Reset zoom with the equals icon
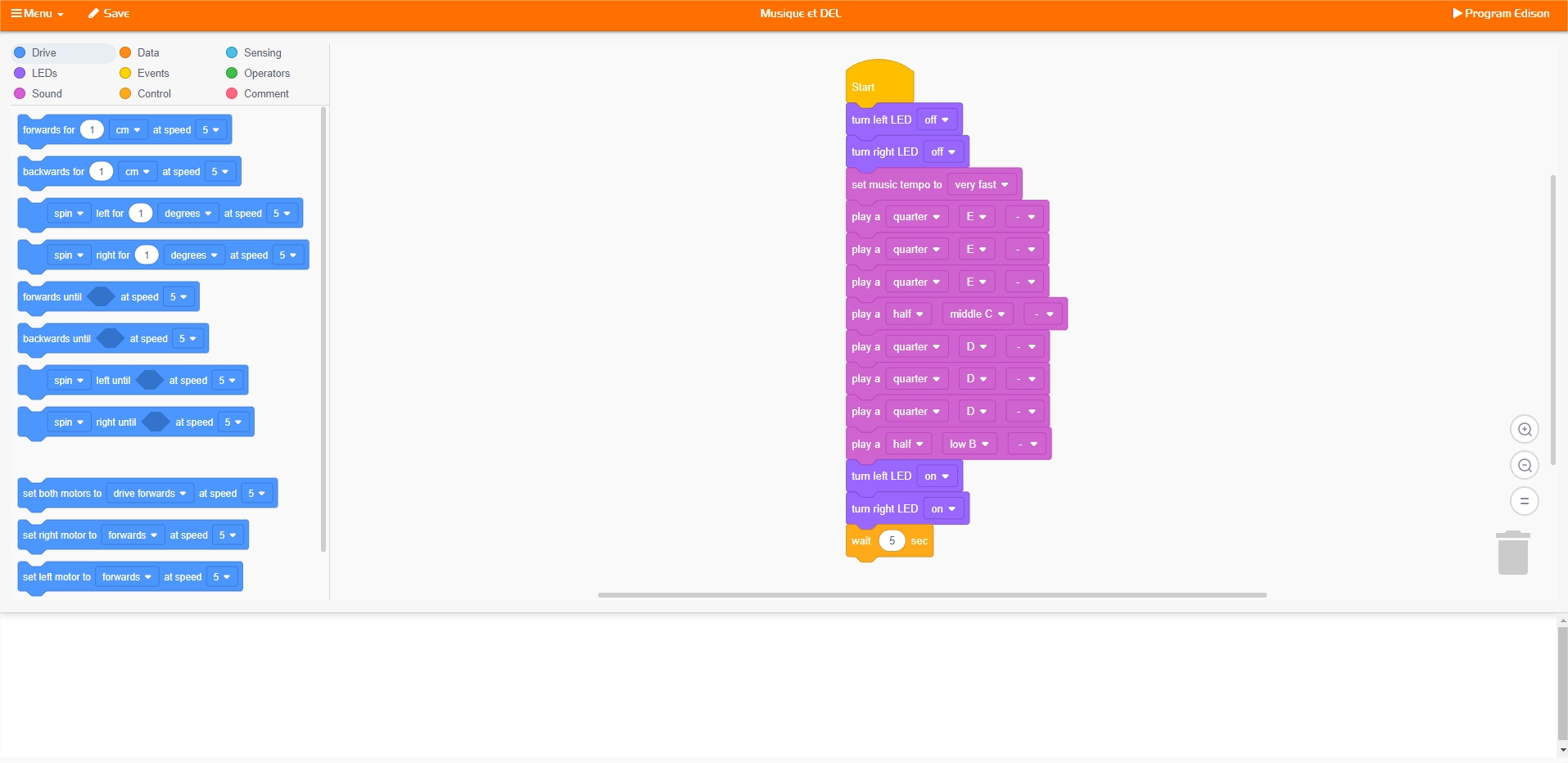1568x763 pixels. pyautogui.click(x=1524, y=501)
